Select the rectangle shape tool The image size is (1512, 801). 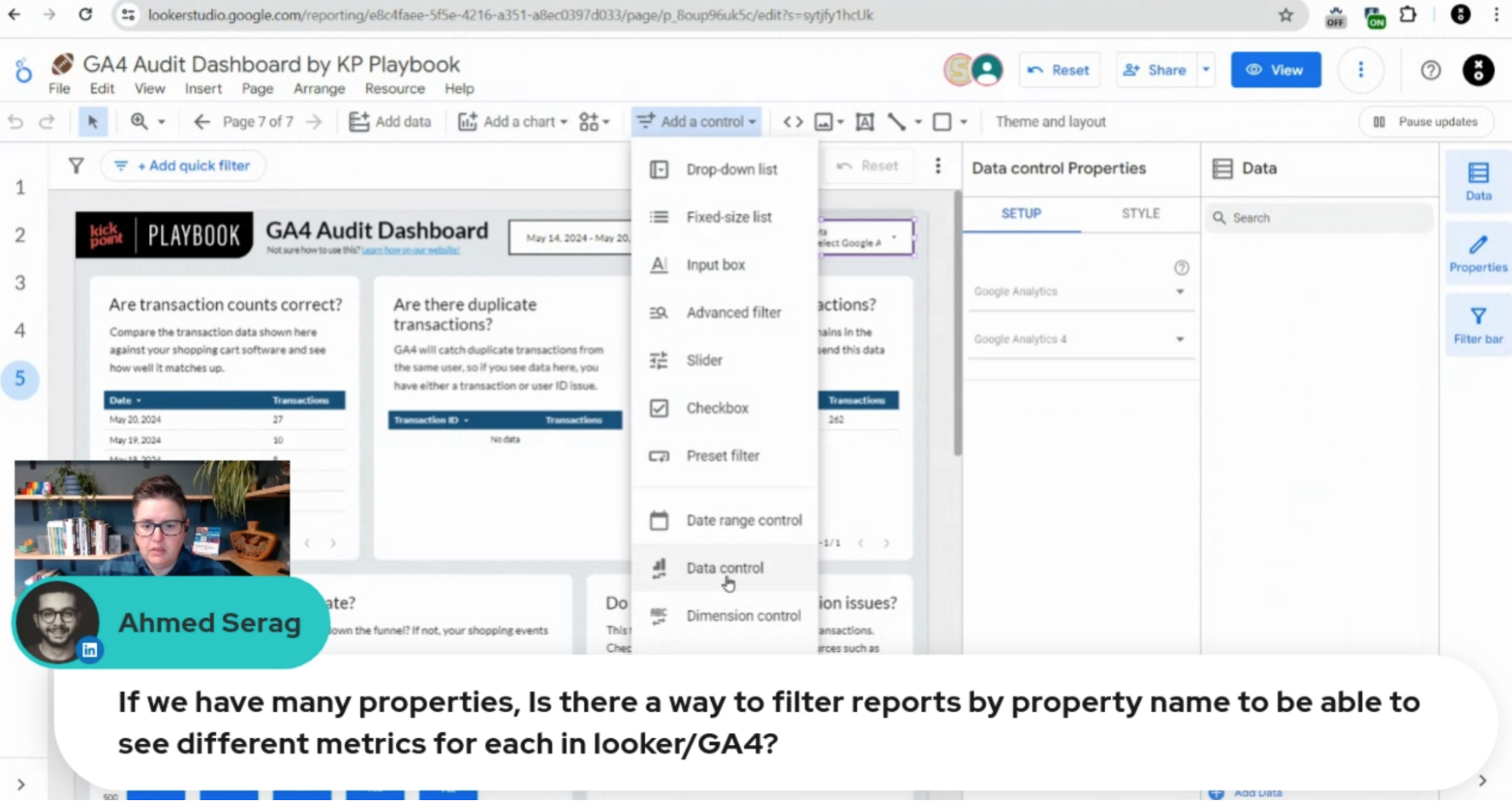[942, 122]
